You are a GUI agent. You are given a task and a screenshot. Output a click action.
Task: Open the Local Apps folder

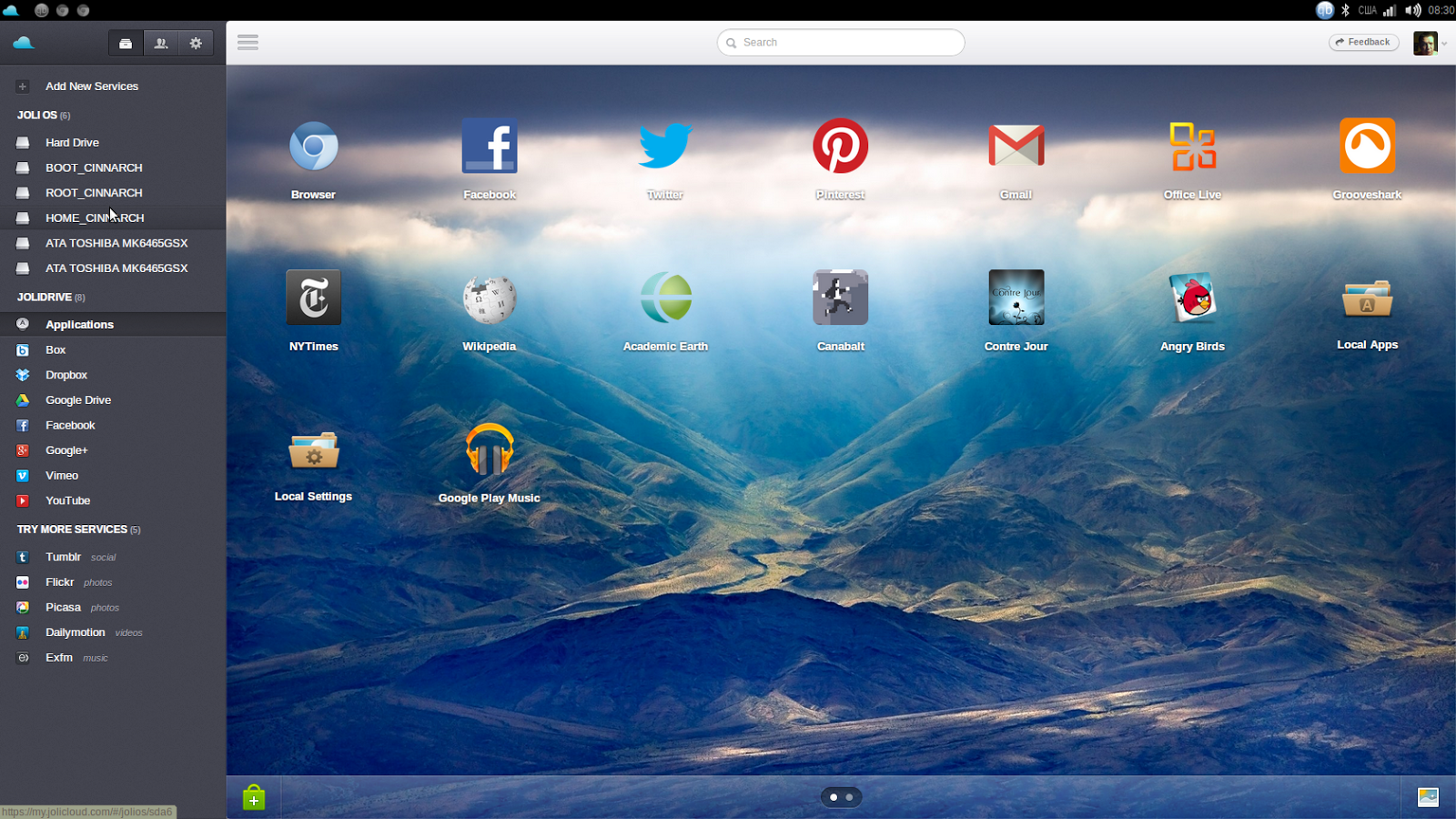pyautogui.click(x=1367, y=298)
